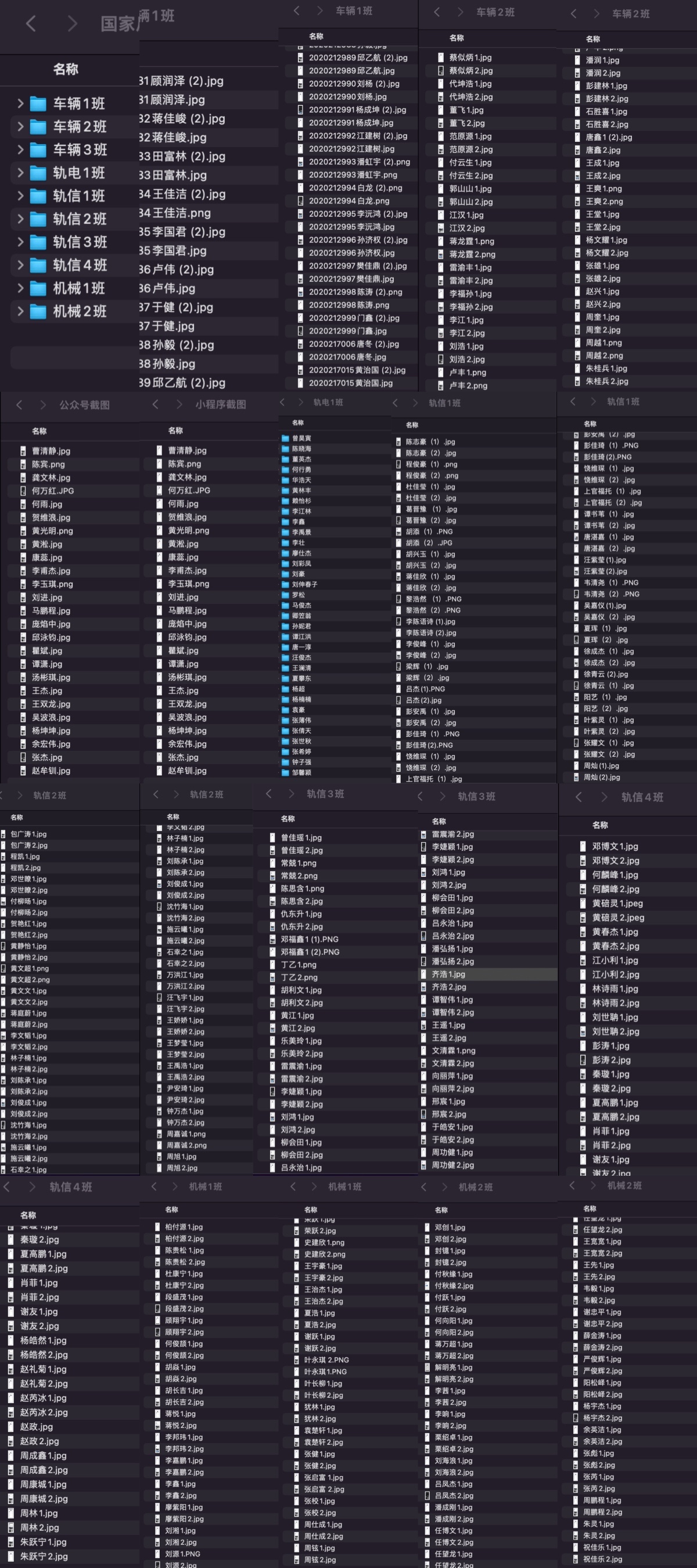Click the file icon beside 潘润1.jpg
The image size is (697, 1568).
point(577,60)
